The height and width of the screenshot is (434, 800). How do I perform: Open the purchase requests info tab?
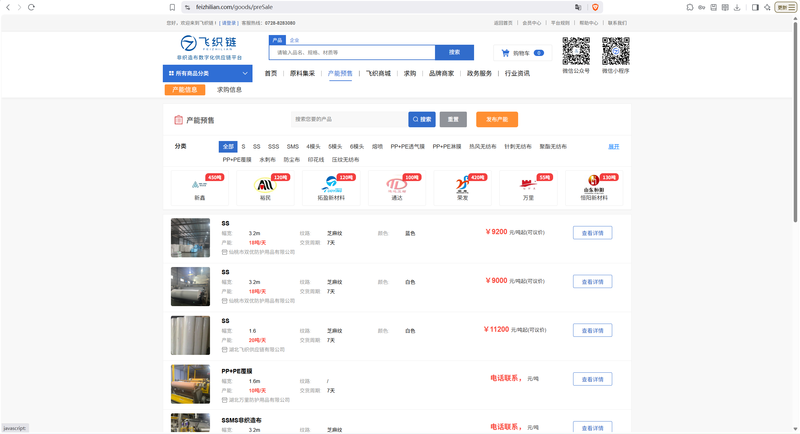(229, 90)
